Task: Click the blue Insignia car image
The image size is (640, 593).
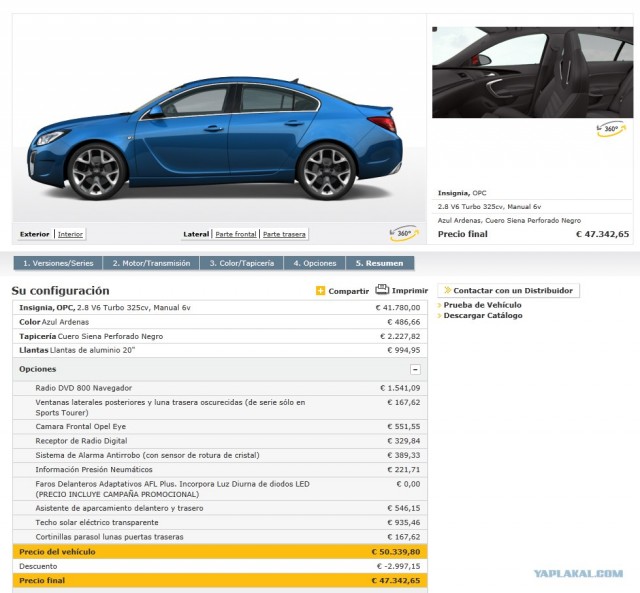Action: [x=215, y=139]
